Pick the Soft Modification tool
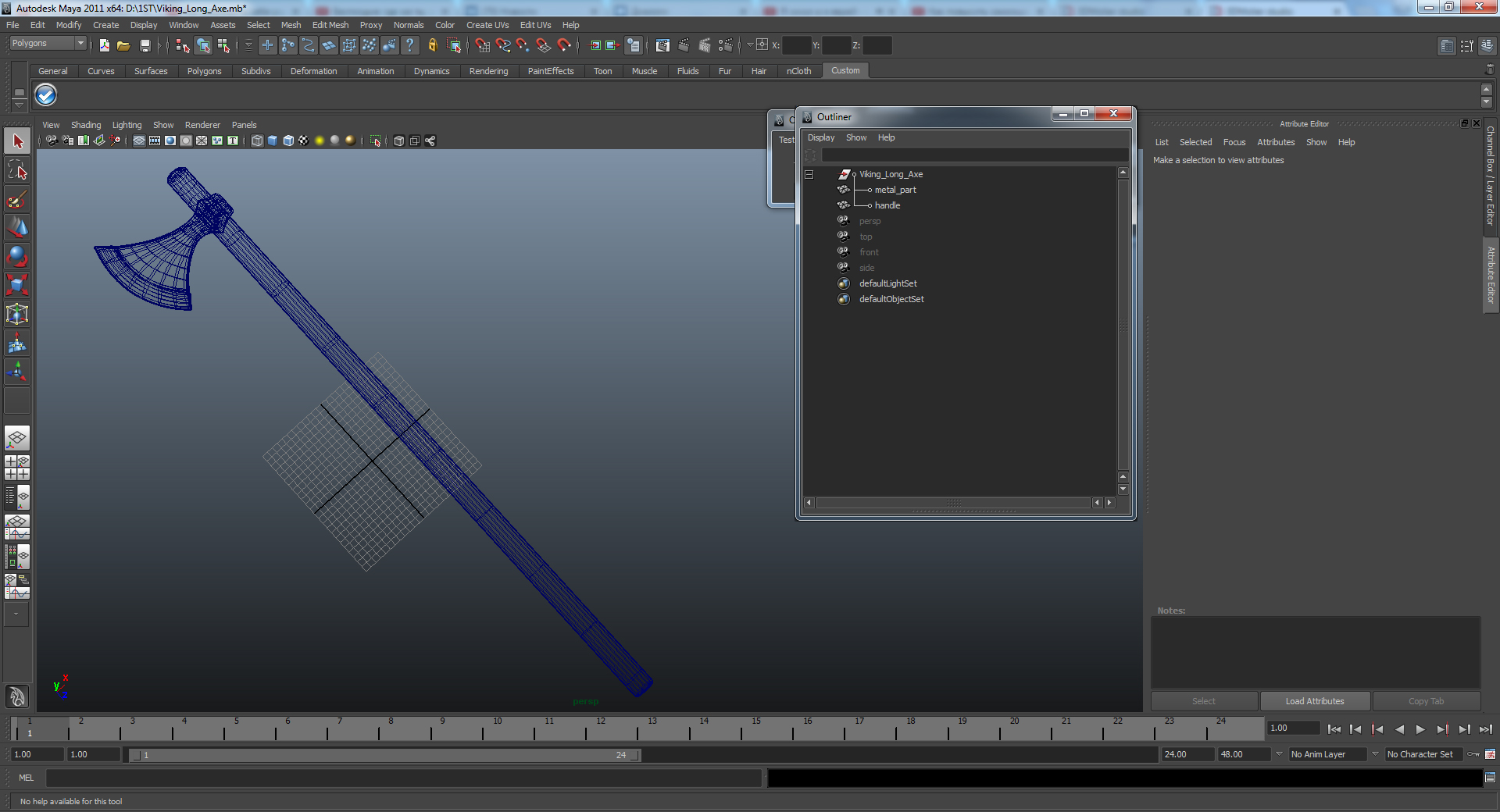 17,344
